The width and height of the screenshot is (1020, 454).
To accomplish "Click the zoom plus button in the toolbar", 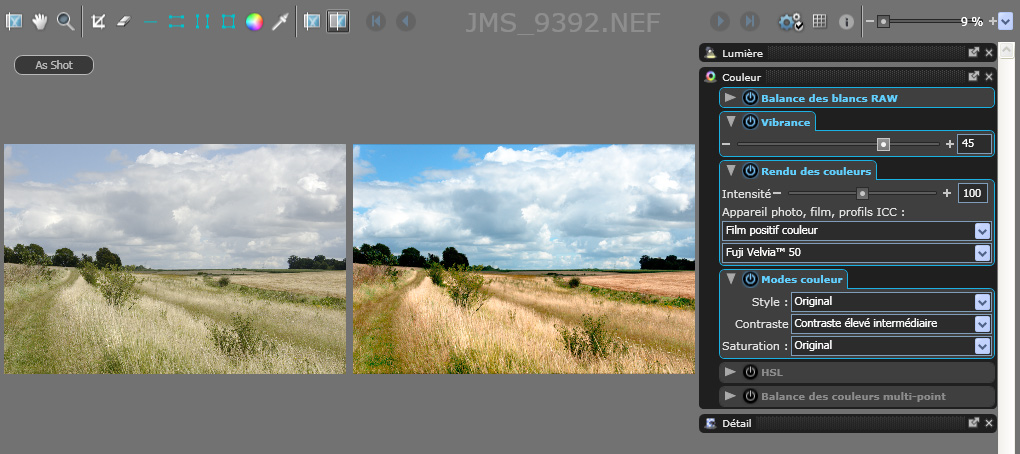I will coord(992,21).
